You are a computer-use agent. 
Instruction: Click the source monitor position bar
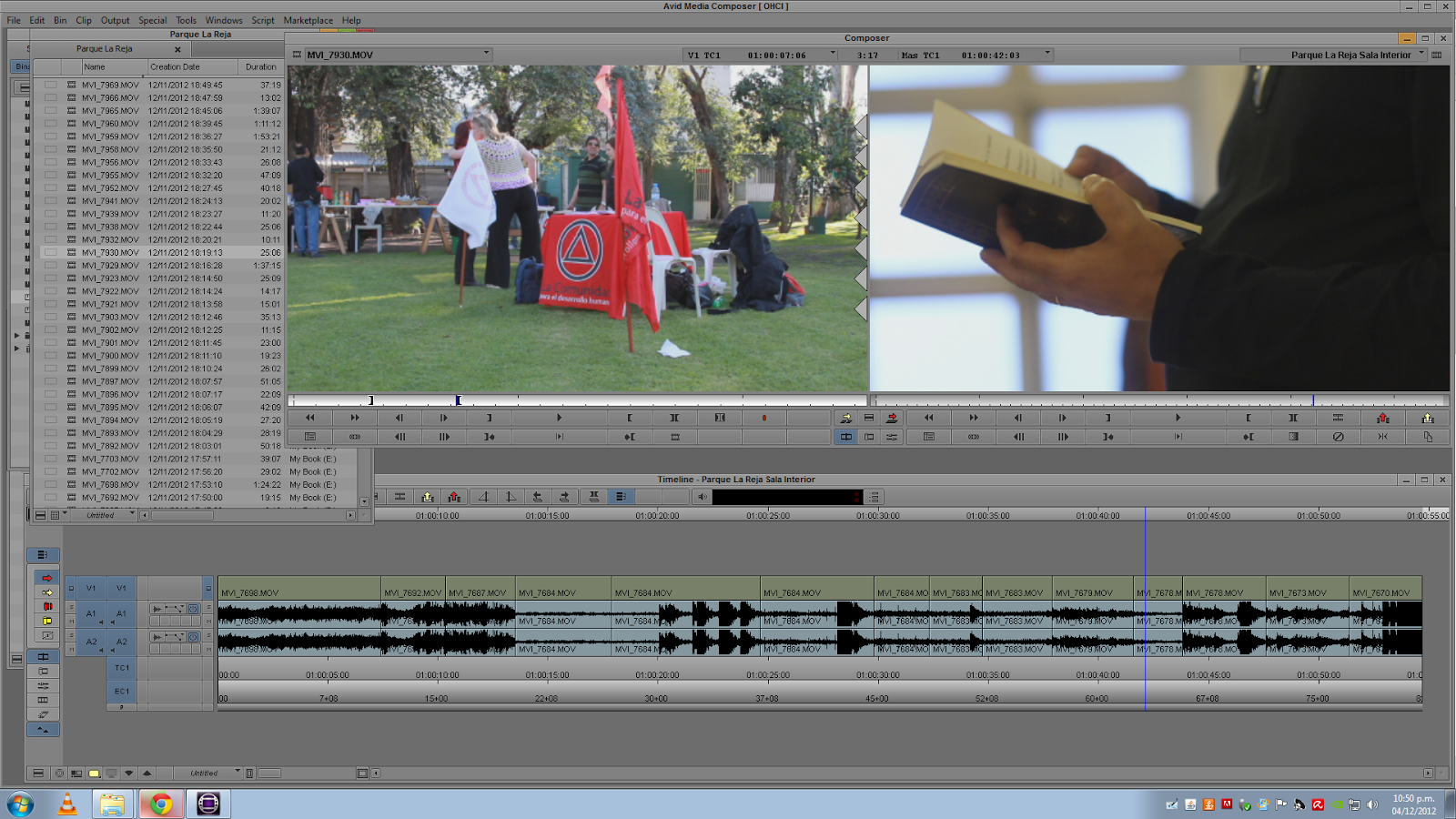click(578, 400)
